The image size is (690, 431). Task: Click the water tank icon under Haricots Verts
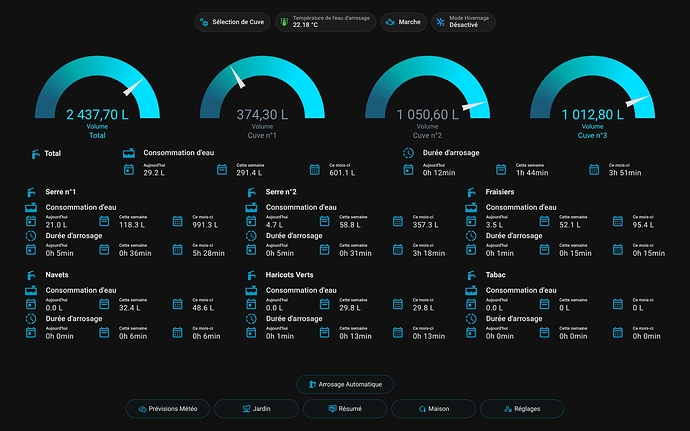tap(251, 291)
